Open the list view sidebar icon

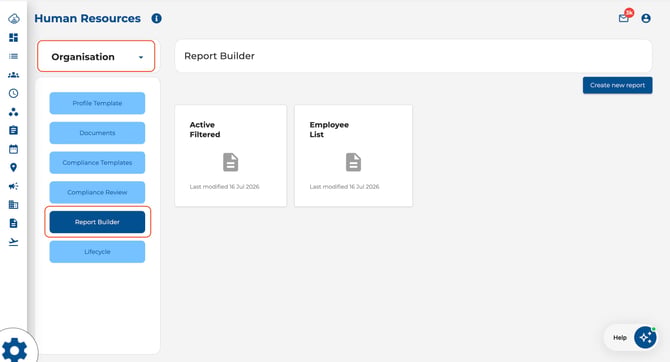coord(14,56)
